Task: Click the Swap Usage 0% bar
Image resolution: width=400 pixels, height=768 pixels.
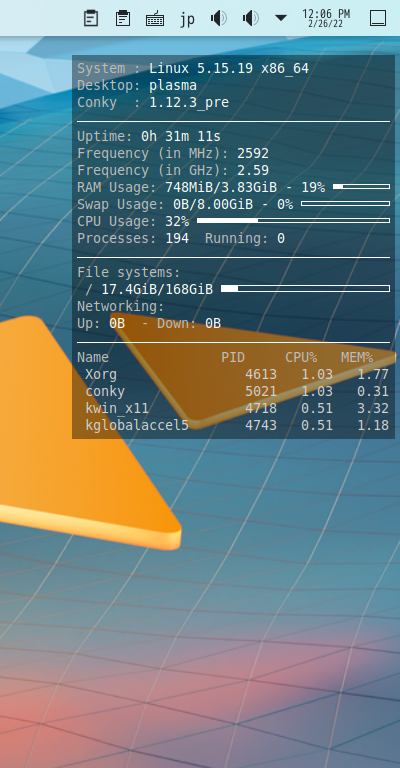Action: tap(346, 203)
